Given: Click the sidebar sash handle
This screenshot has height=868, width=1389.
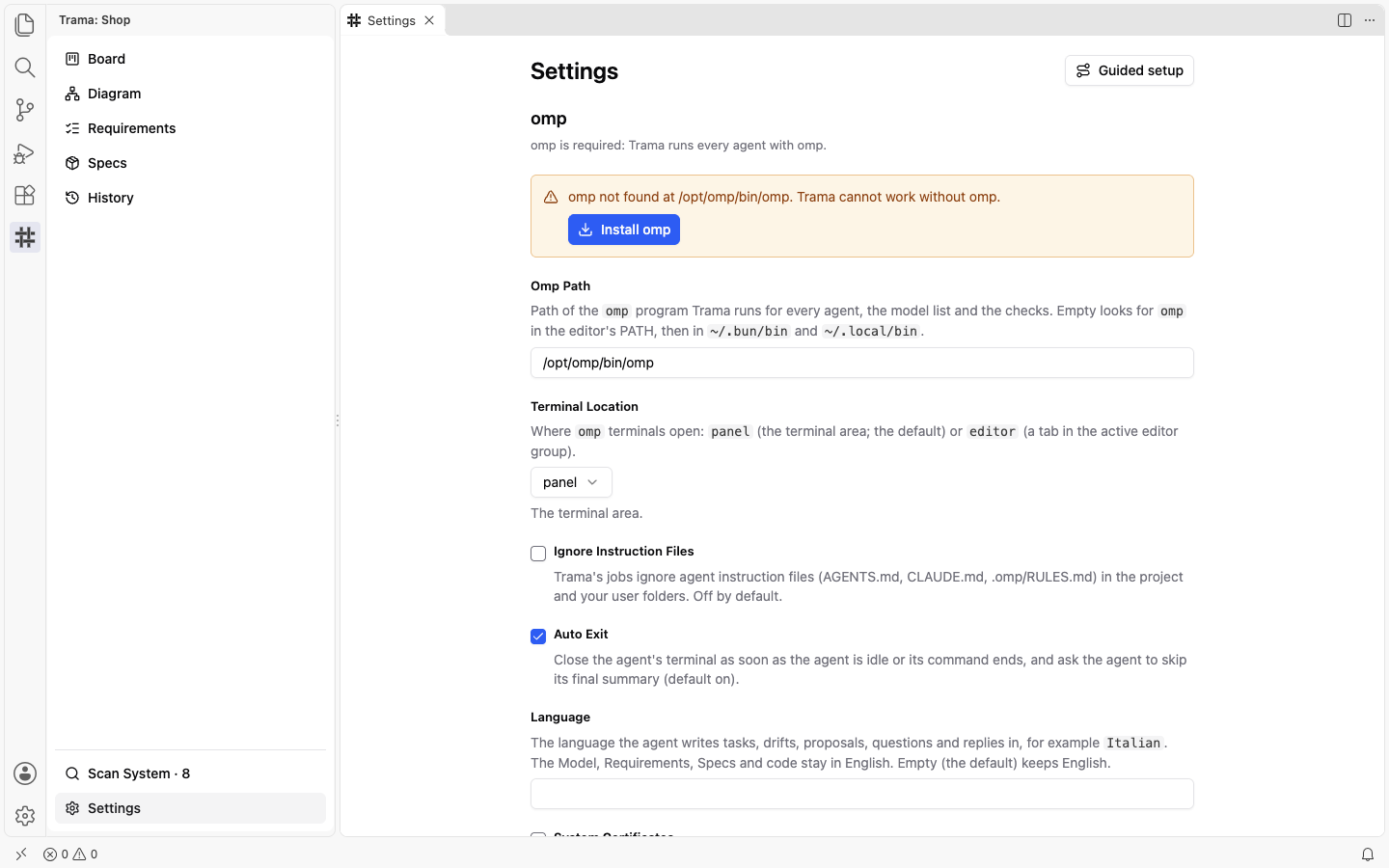Looking at the screenshot, I should tap(338, 420).
